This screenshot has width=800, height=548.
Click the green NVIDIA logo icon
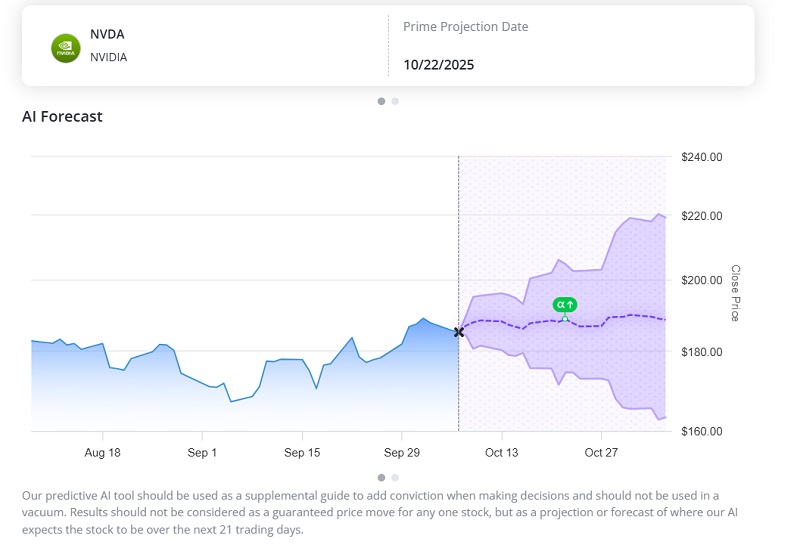click(66, 48)
